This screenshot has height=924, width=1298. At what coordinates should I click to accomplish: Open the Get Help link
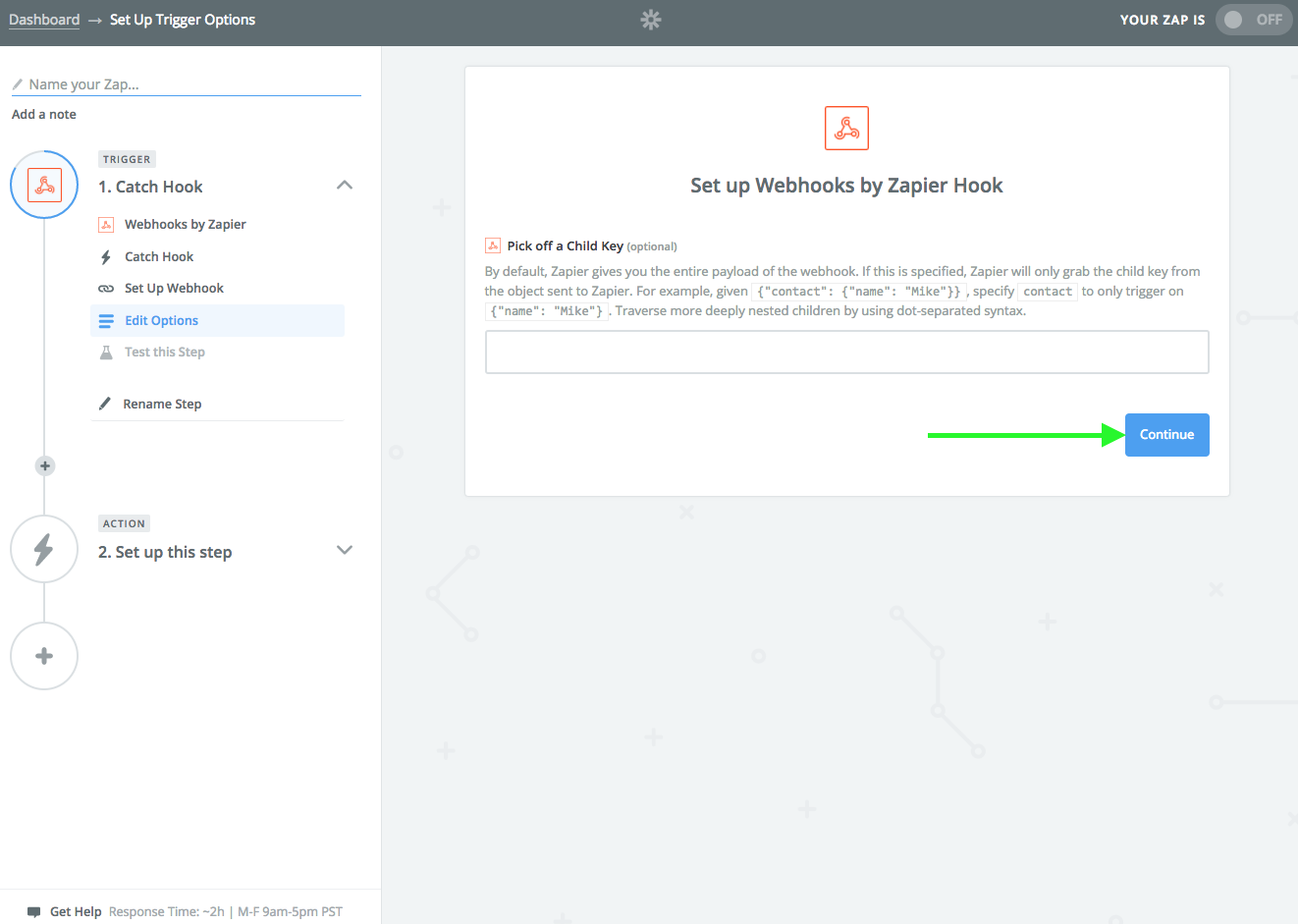pyautogui.click(x=76, y=912)
